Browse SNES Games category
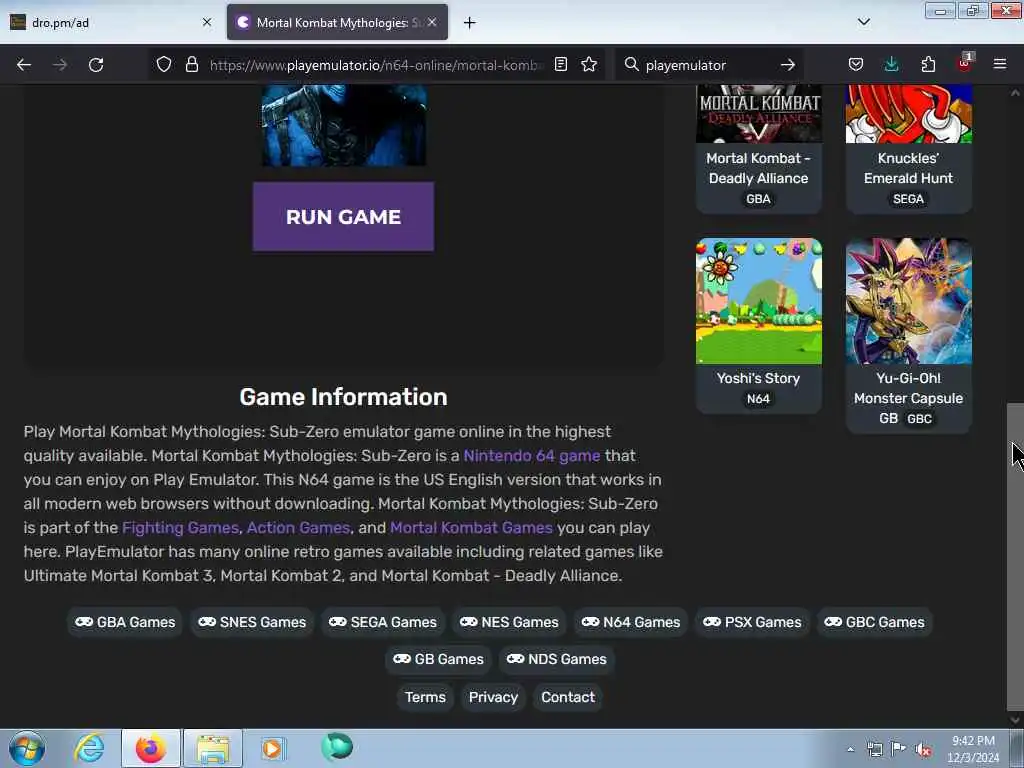 pos(252,622)
